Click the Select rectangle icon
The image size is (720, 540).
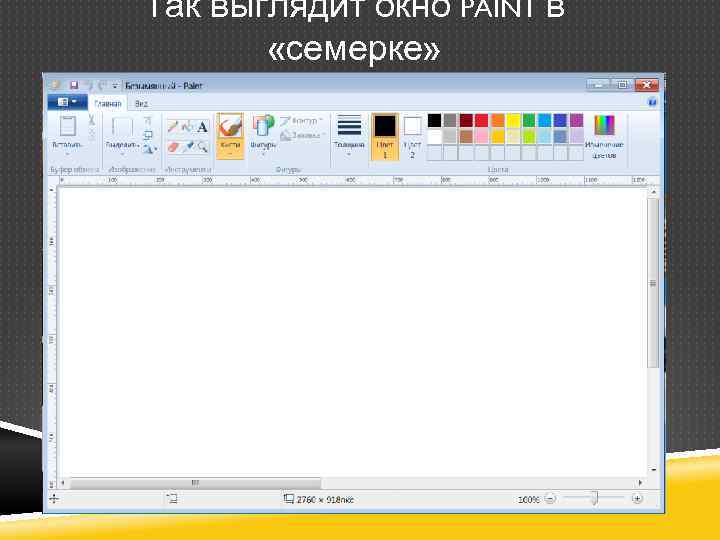122,127
